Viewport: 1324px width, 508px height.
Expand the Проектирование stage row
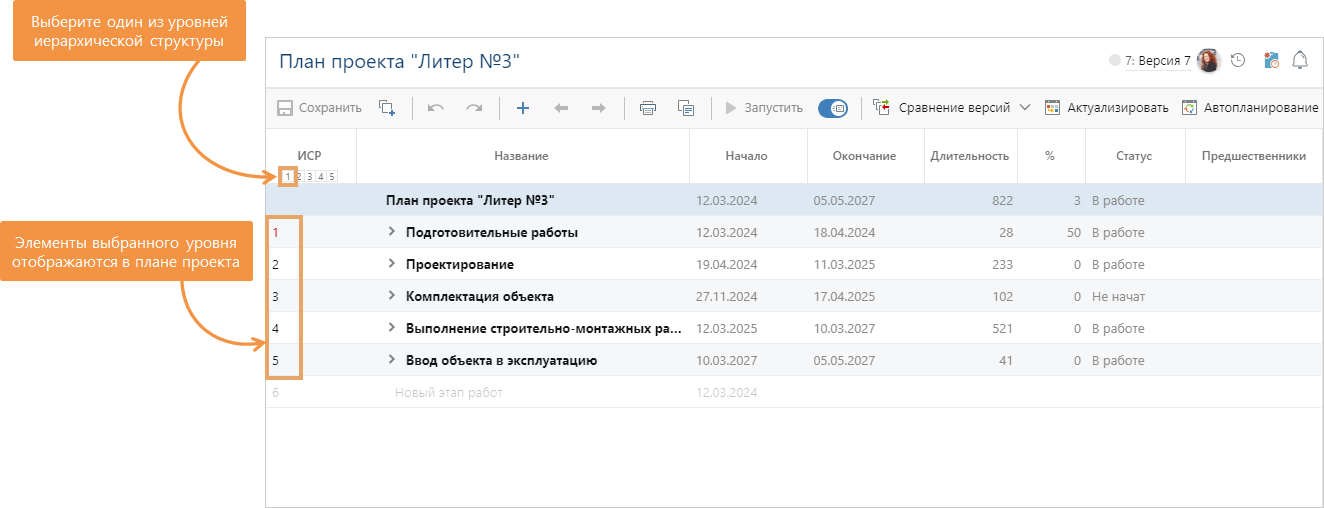392,265
